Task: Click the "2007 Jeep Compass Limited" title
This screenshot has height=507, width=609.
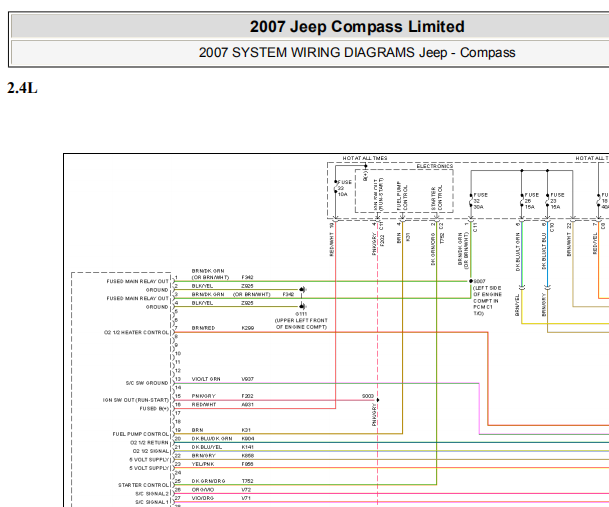Action: click(357, 26)
